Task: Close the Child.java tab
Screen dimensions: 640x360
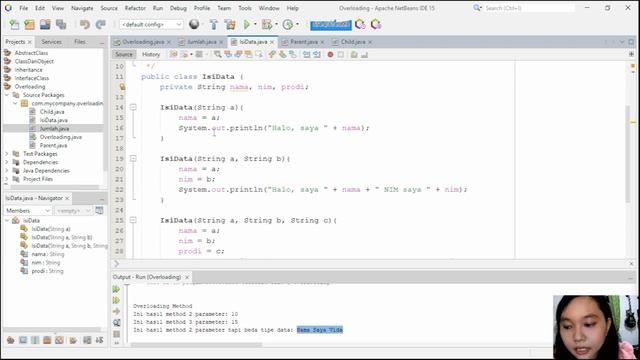Action: (370, 42)
